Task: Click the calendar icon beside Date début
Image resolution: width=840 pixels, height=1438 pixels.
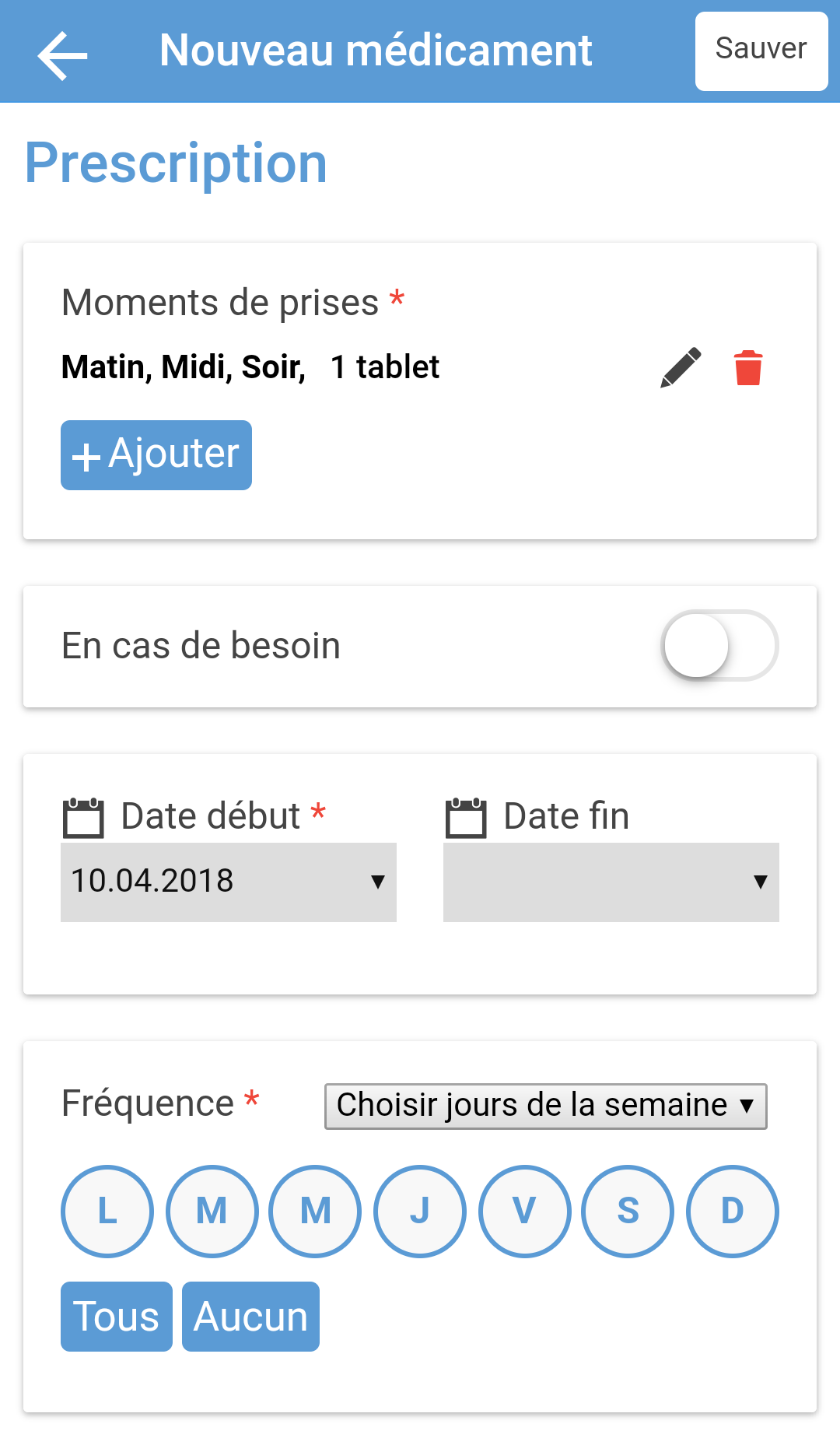Action: (82, 817)
